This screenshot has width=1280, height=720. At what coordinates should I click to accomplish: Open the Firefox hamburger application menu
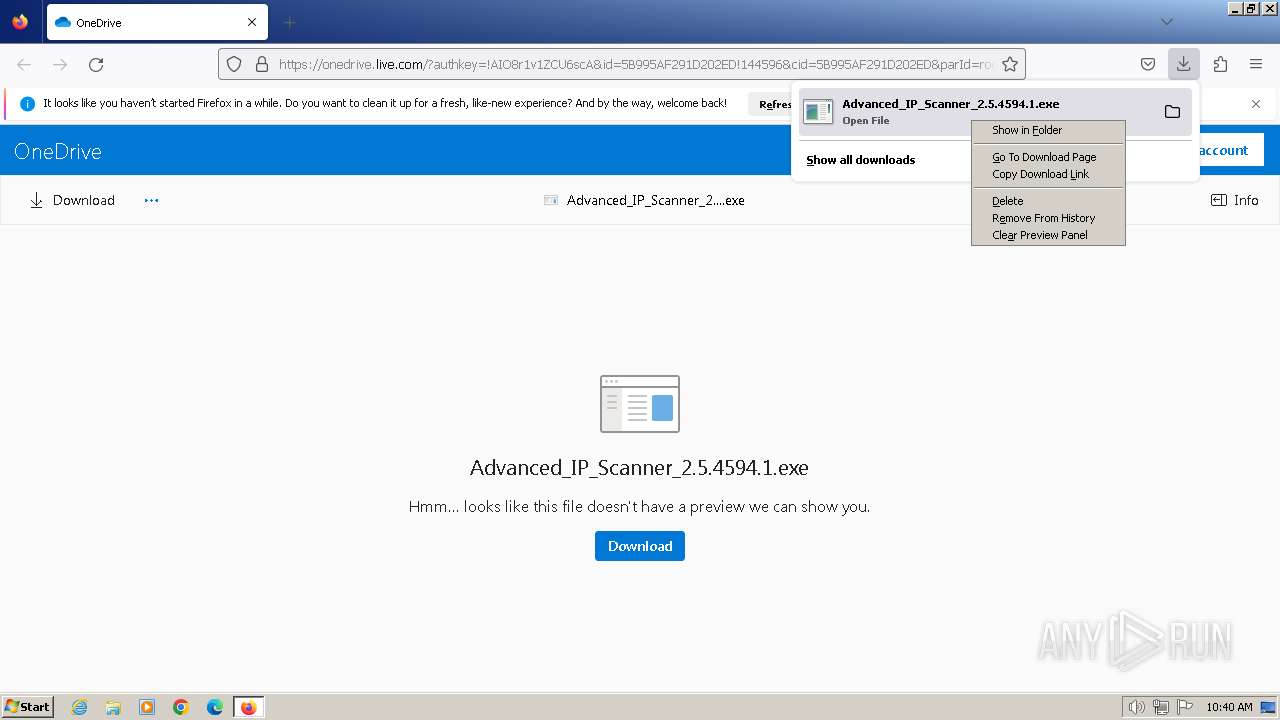[1256, 64]
